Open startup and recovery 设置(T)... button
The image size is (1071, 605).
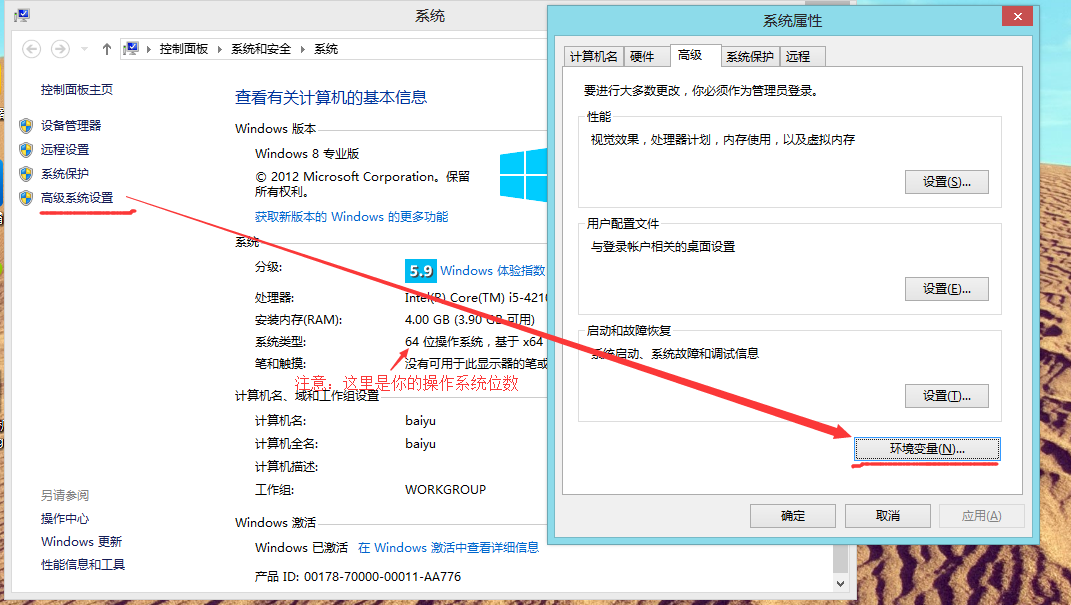pos(947,396)
